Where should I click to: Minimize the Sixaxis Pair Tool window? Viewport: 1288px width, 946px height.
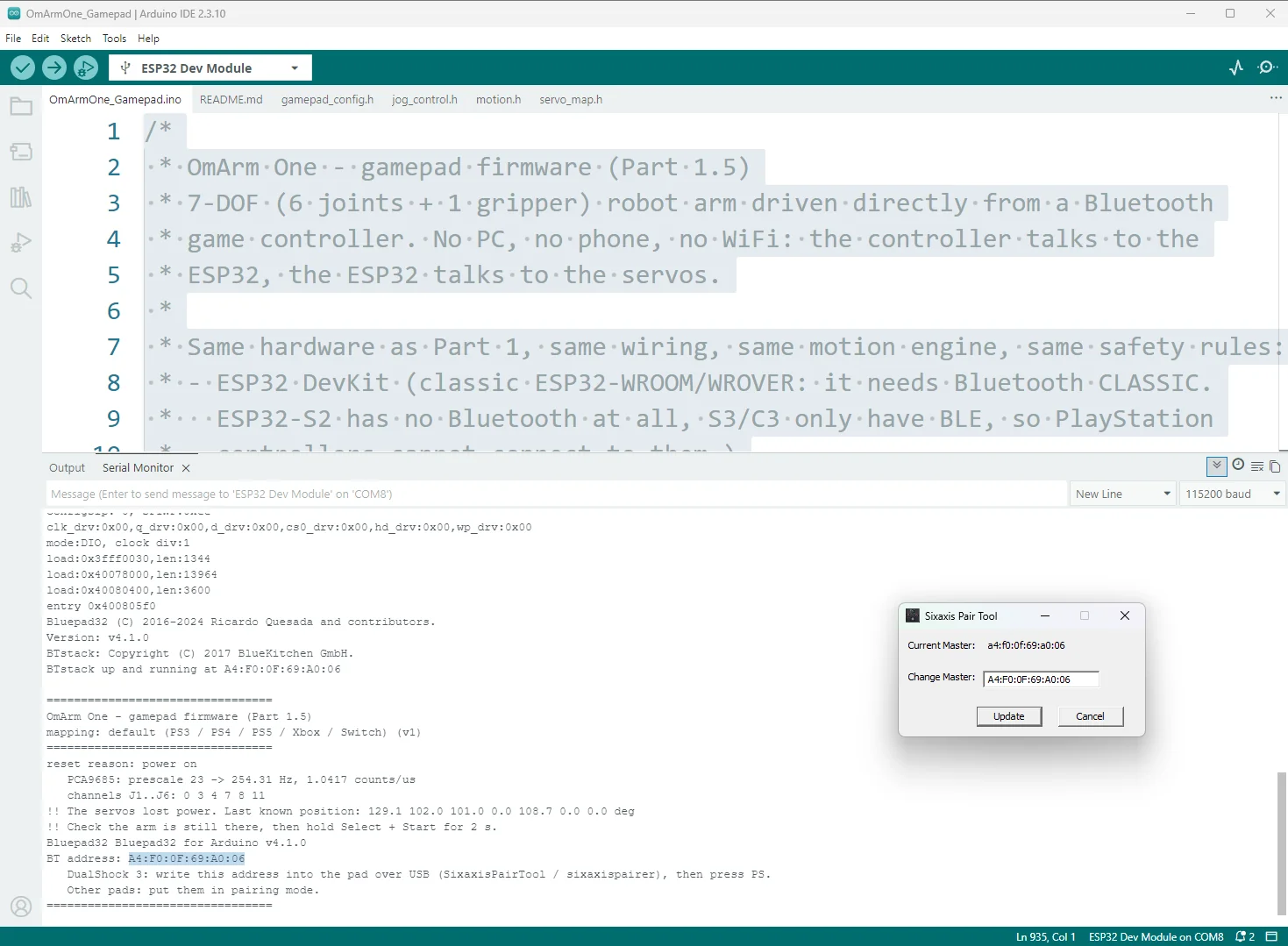1045,615
